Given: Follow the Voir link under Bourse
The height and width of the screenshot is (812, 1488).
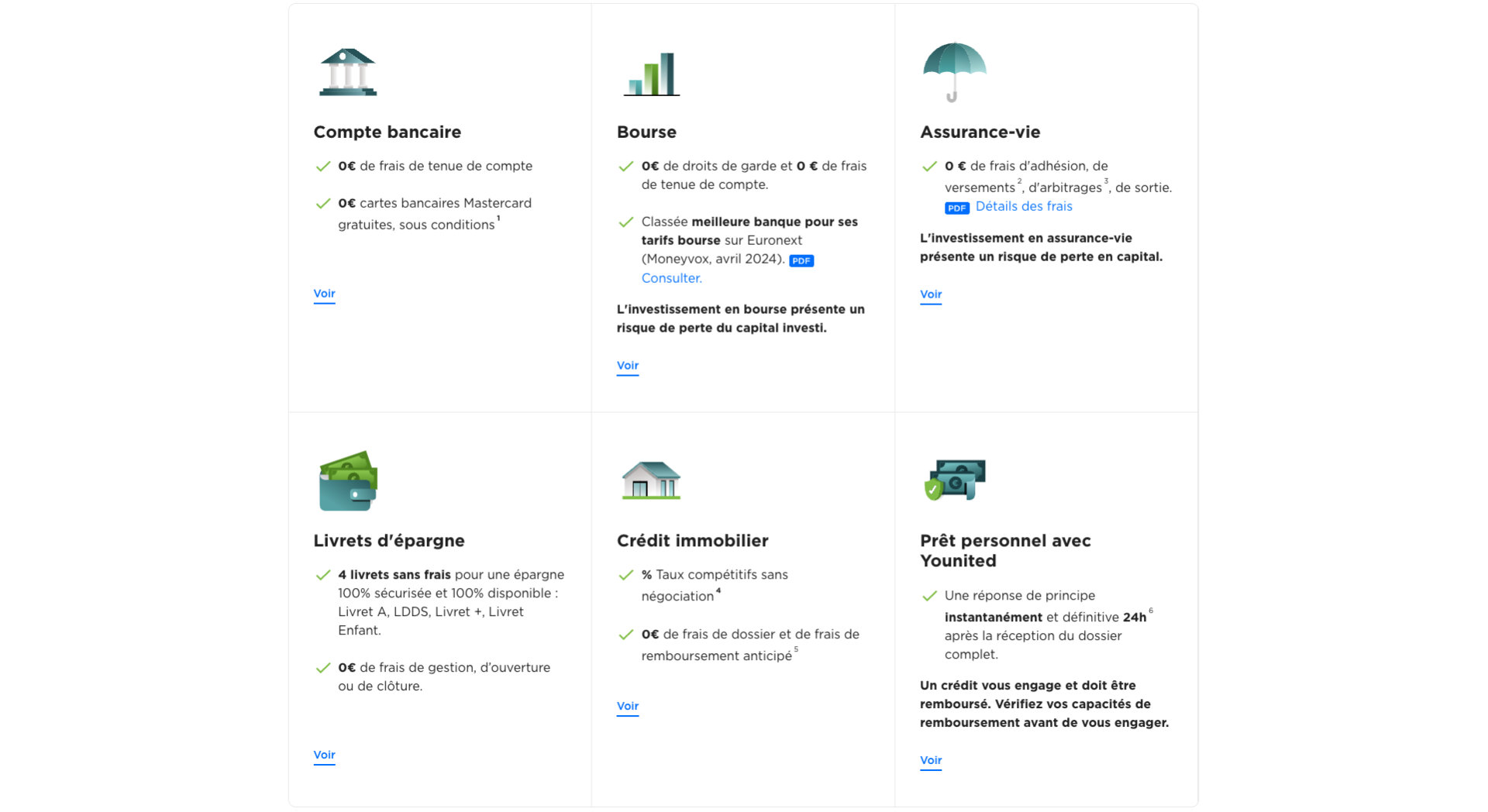Looking at the screenshot, I should [x=628, y=366].
